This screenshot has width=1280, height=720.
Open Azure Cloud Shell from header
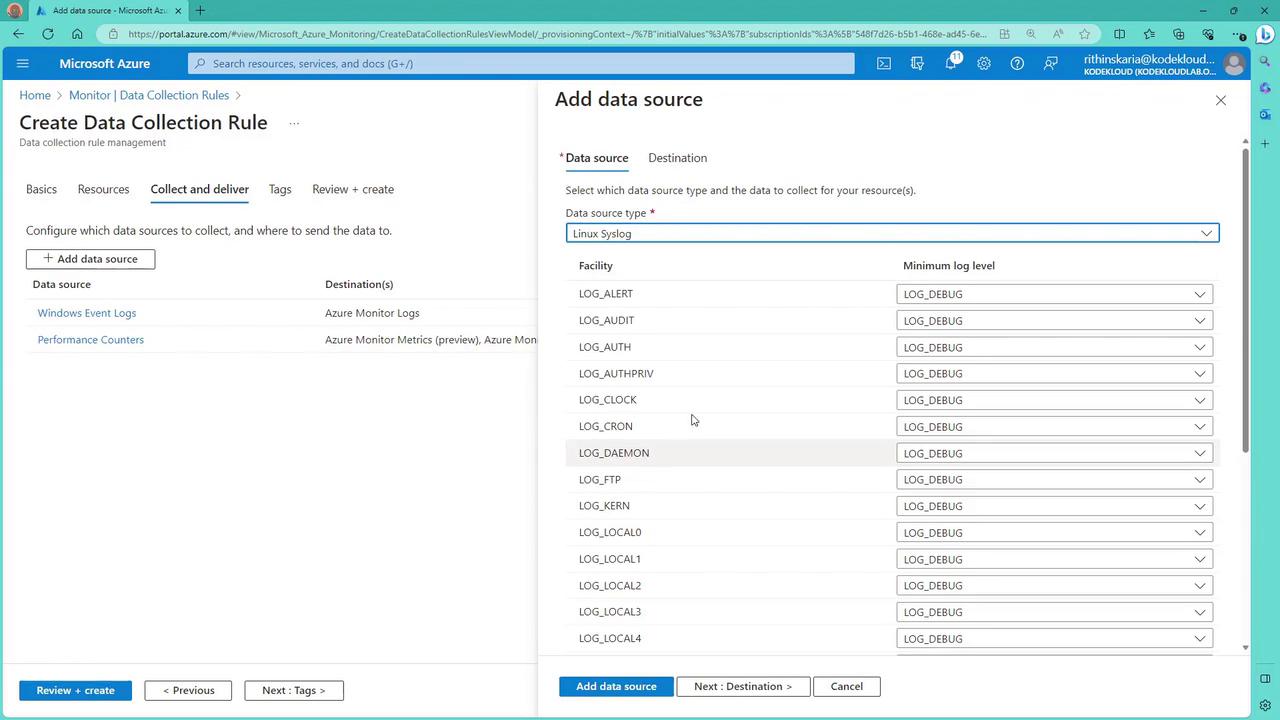tap(884, 63)
